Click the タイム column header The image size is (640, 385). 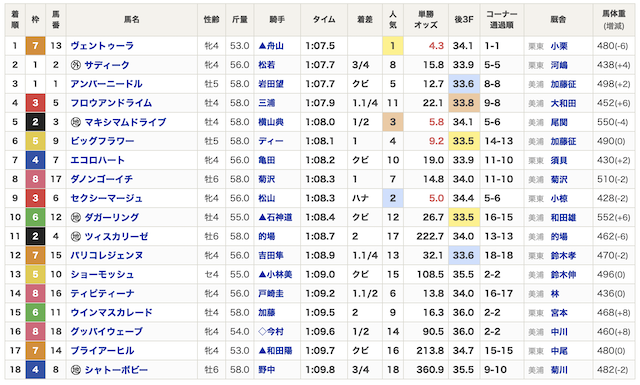(324, 19)
